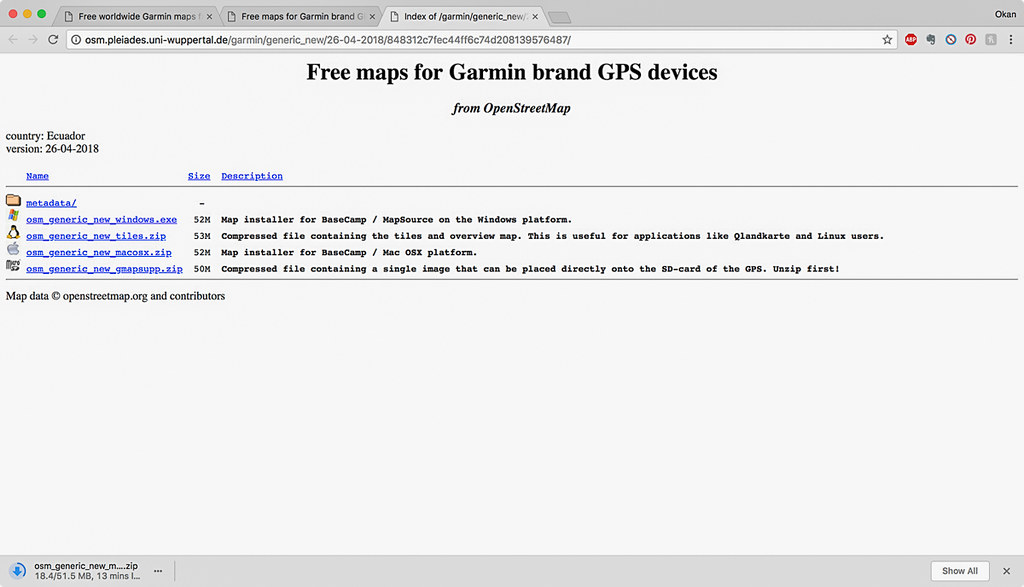Sort listing by Name column

tap(37, 176)
